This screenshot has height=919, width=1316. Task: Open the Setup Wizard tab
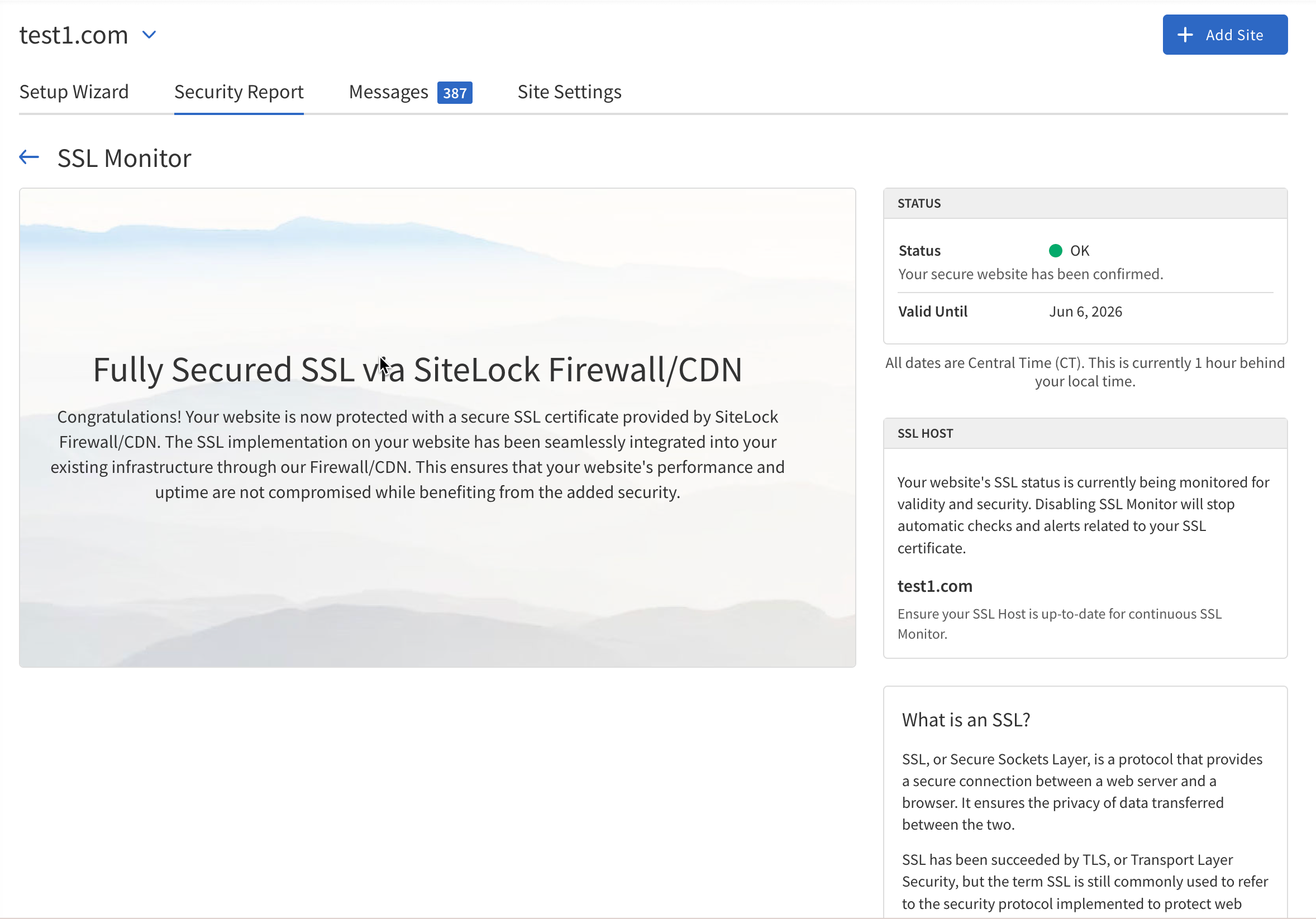(74, 92)
